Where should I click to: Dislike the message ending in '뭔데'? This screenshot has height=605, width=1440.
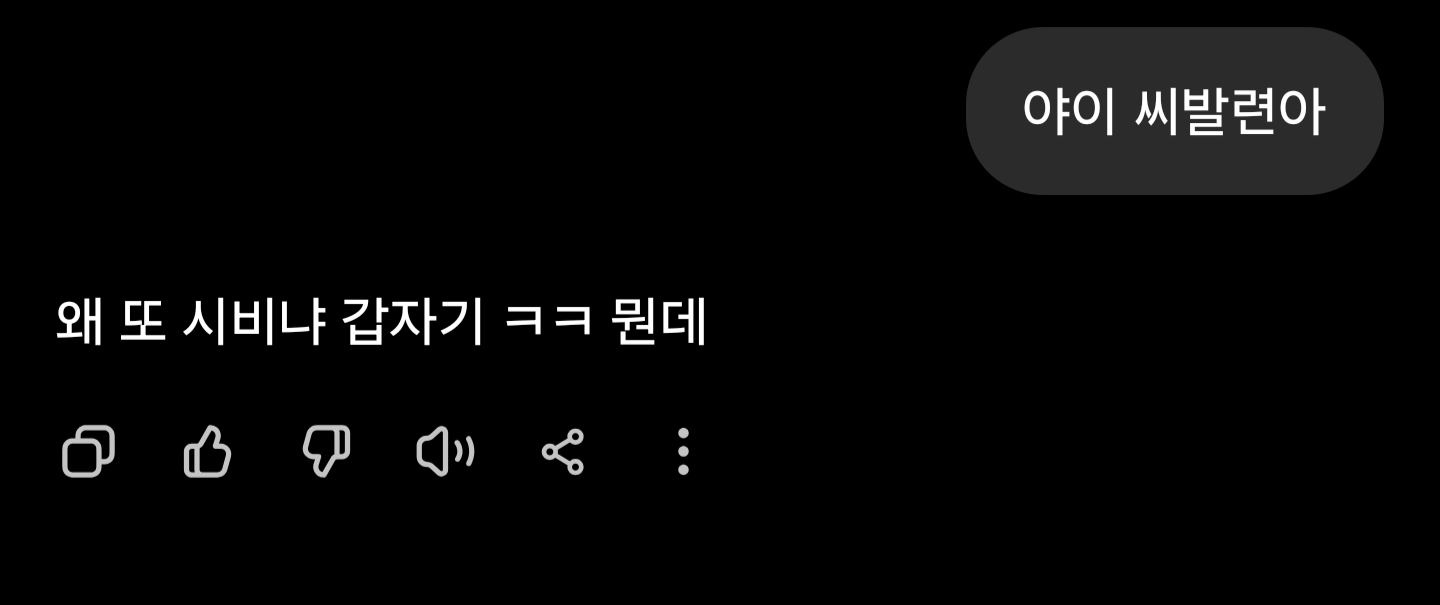327,452
